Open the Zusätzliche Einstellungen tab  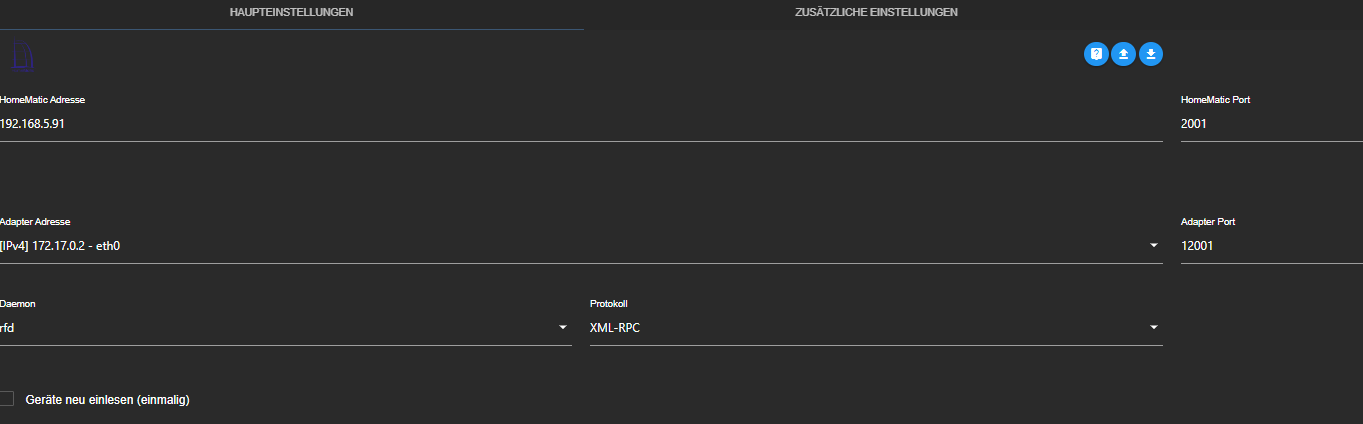pyautogui.click(x=876, y=13)
